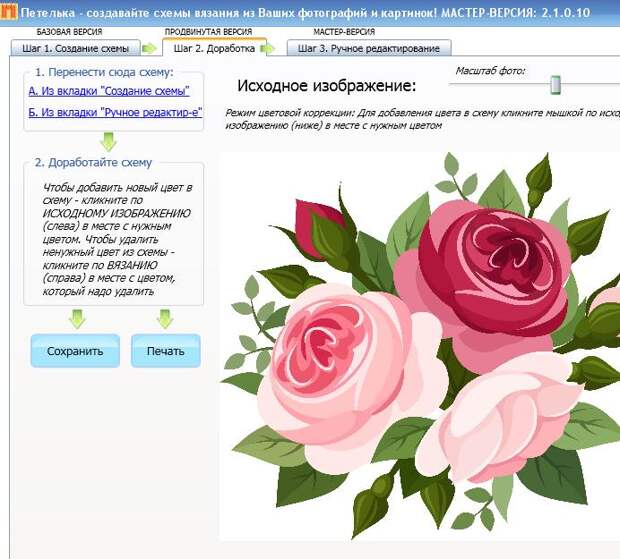
Task: Click slider track left of the Масштаб фото handle
Action: click(x=500, y=84)
